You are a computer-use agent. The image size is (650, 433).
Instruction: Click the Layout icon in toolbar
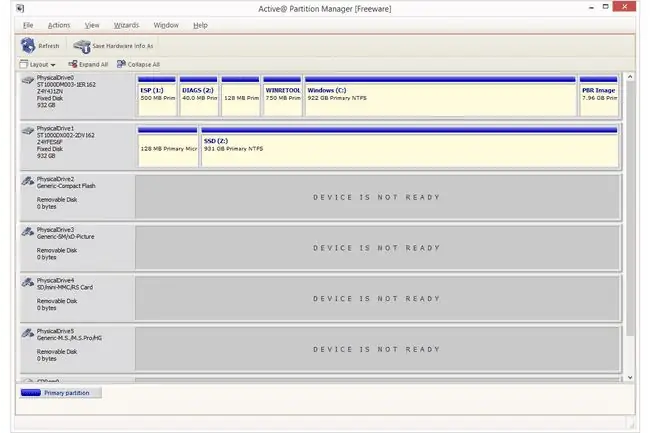tap(24, 64)
